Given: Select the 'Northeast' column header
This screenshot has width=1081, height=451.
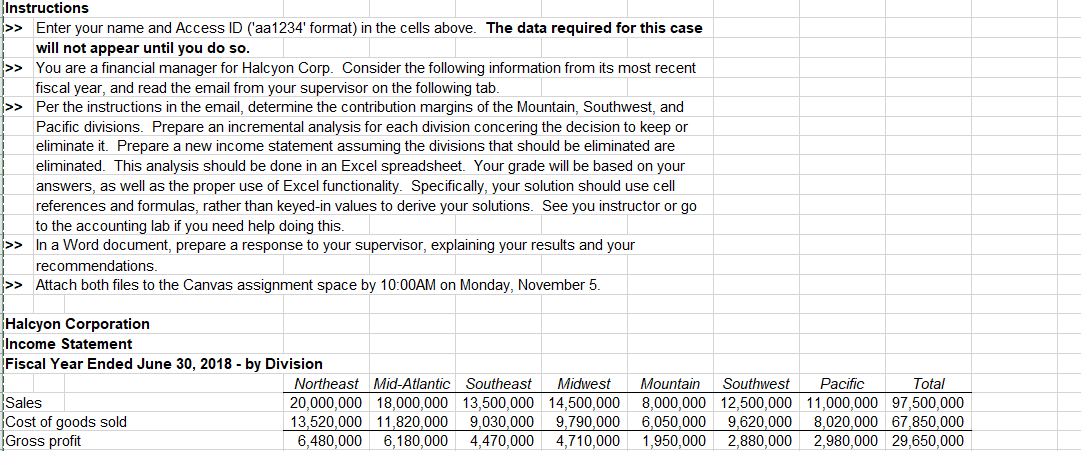Looking at the screenshot, I should (326, 383).
